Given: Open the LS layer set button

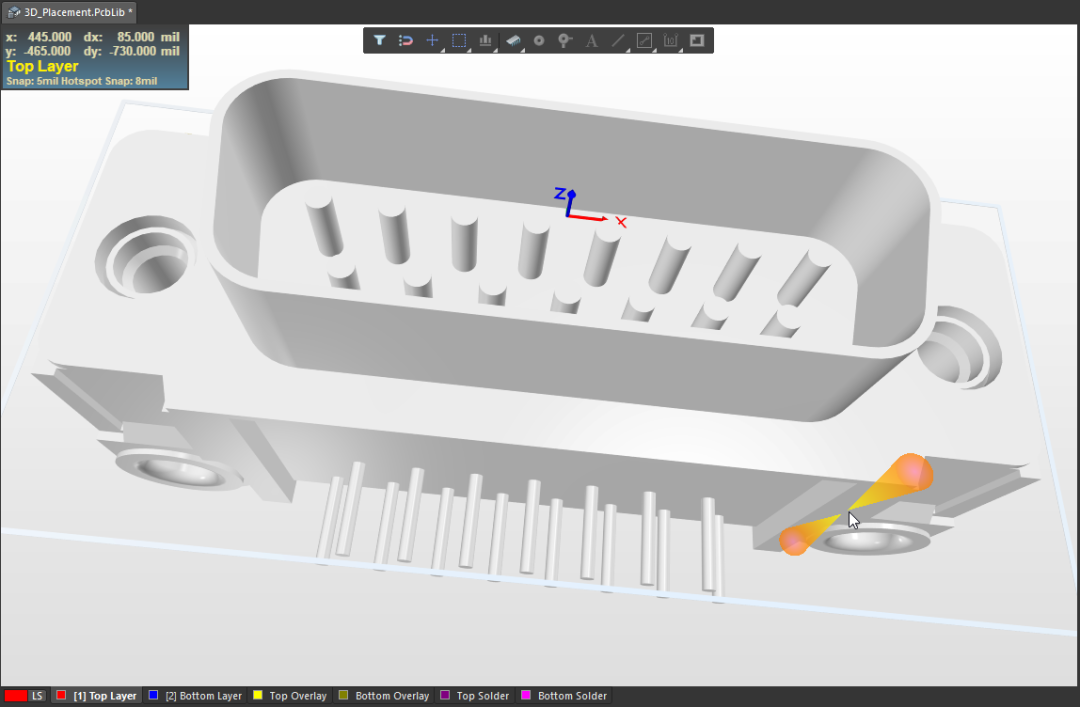Looking at the screenshot, I should 37,696.
